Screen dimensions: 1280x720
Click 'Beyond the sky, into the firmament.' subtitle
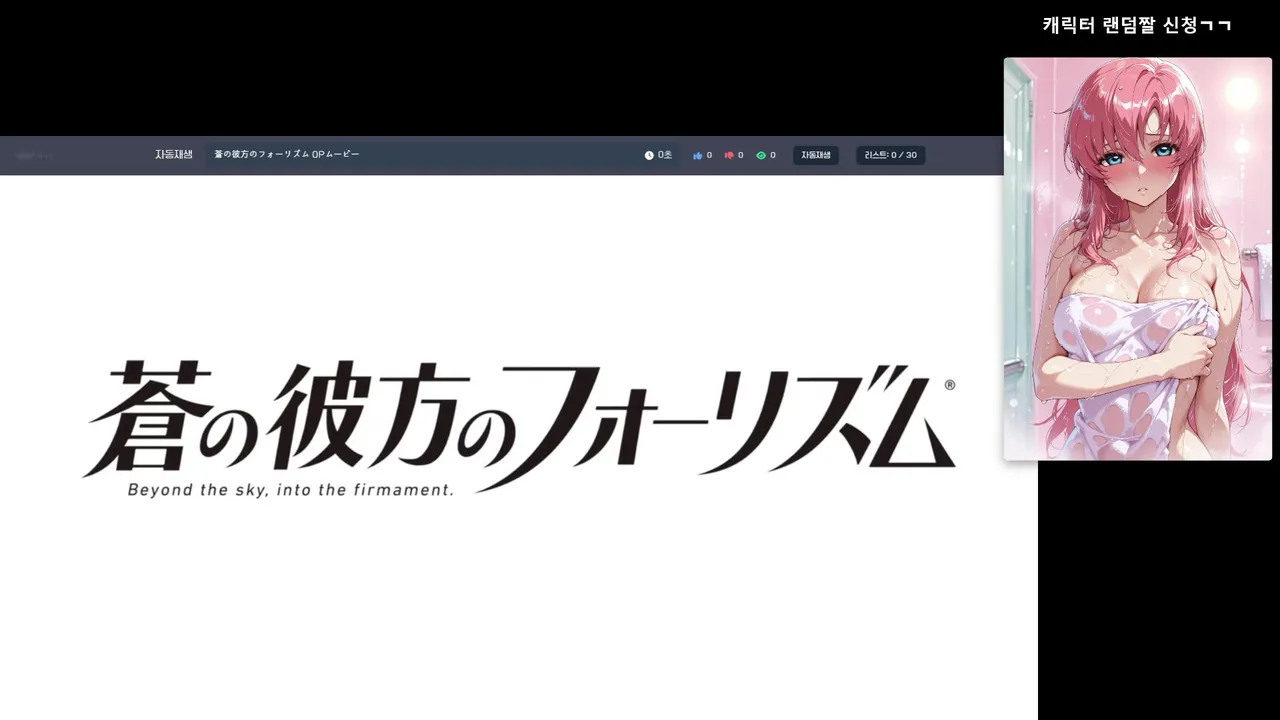pyautogui.click(x=291, y=490)
